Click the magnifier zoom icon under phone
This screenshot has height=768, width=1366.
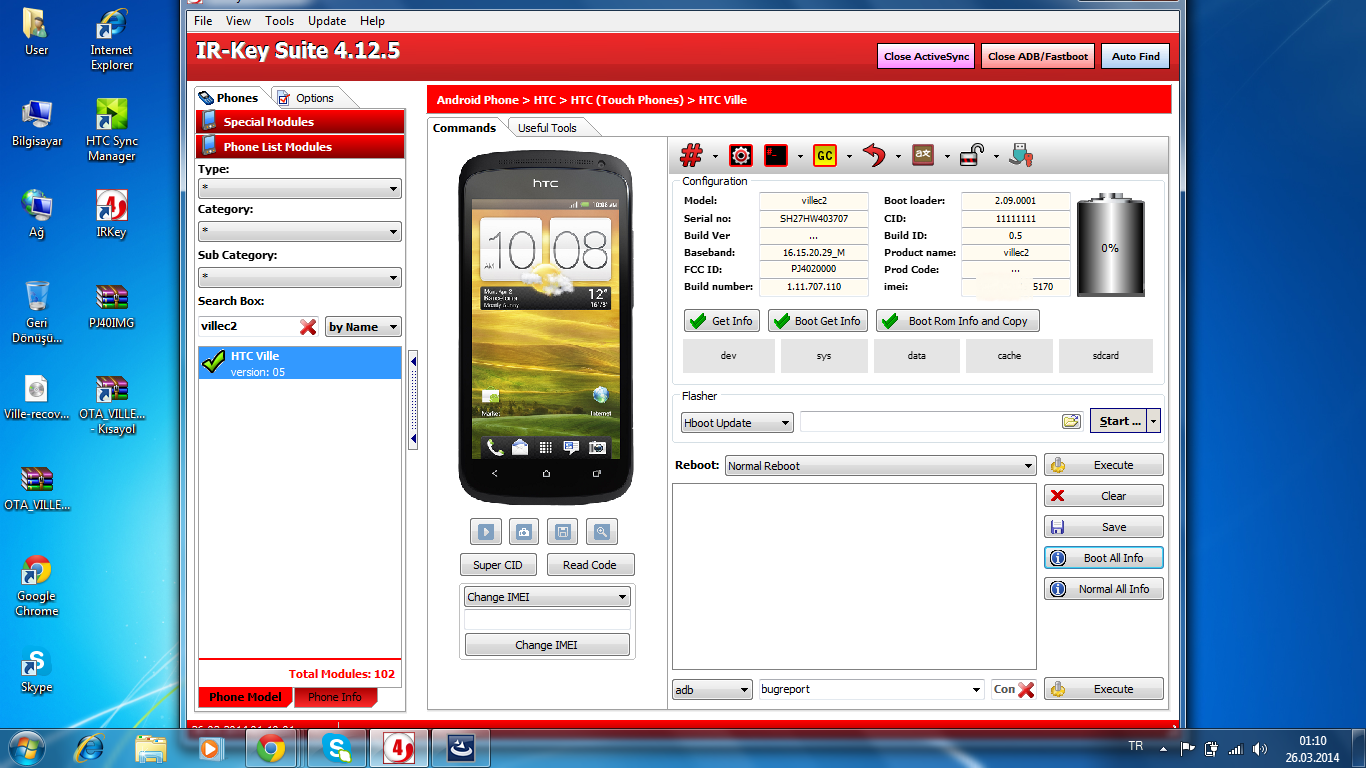click(x=601, y=532)
